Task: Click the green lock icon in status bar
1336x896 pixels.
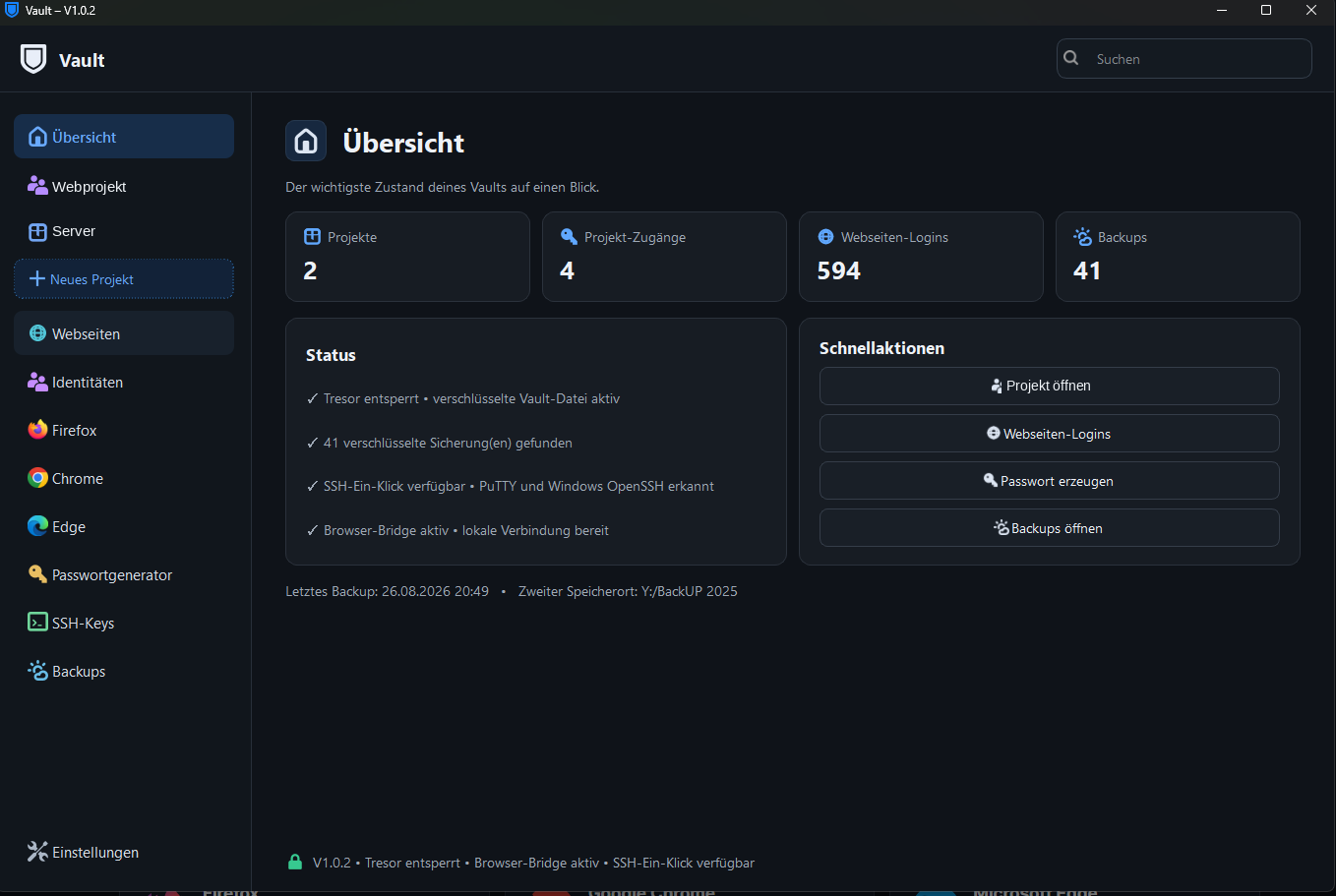Action: tap(294, 862)
